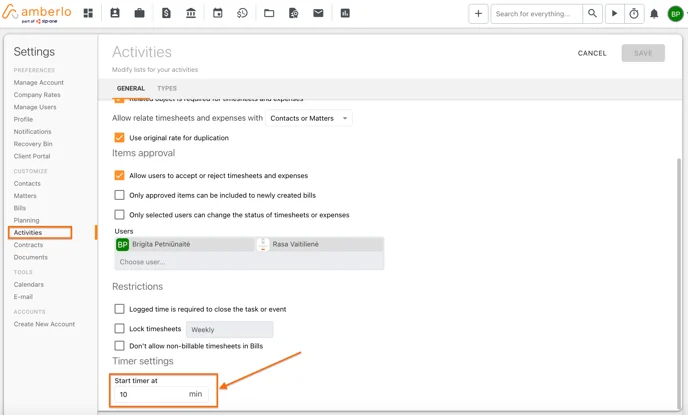Screen dimensions: 688x415
Task: Open Contacts in Customize section
Action: (x=27, y=183)
